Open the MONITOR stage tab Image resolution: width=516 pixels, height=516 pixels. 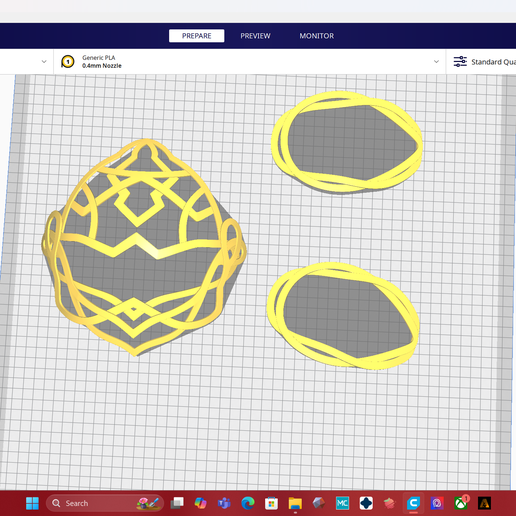(x=316, y=36)
